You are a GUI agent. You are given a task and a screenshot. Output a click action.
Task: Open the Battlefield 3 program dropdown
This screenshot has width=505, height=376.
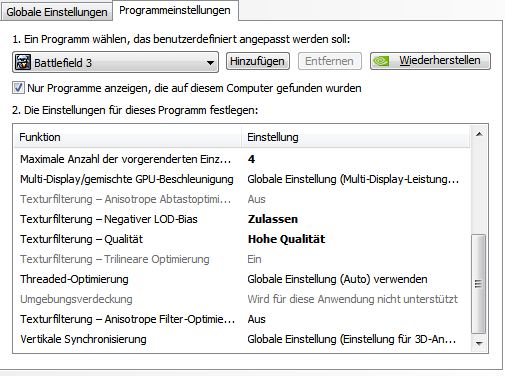(115, 62)
